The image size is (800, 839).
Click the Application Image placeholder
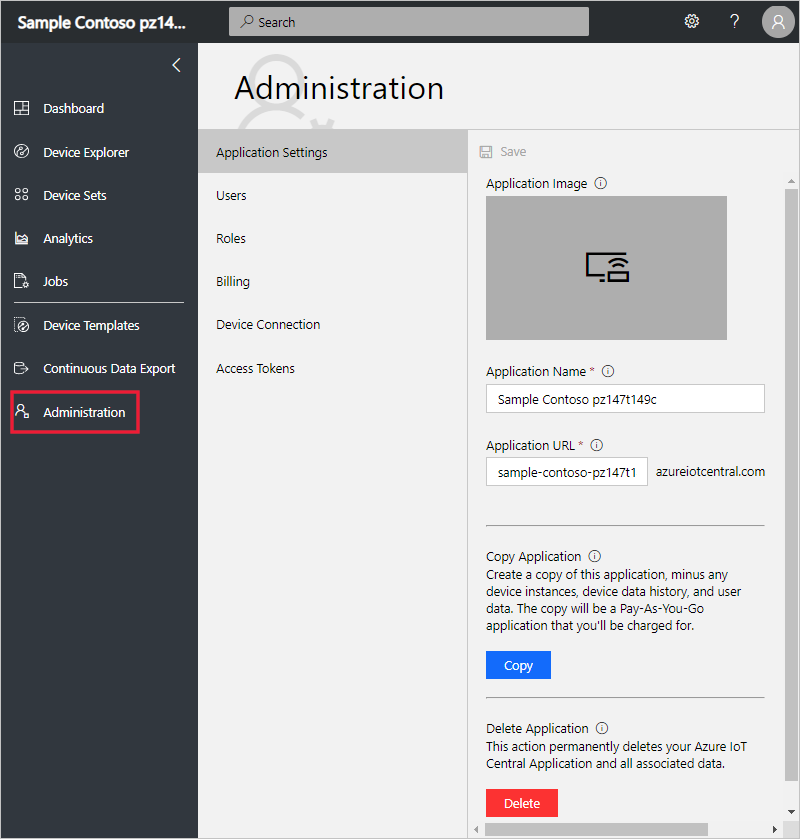point(606,268)
